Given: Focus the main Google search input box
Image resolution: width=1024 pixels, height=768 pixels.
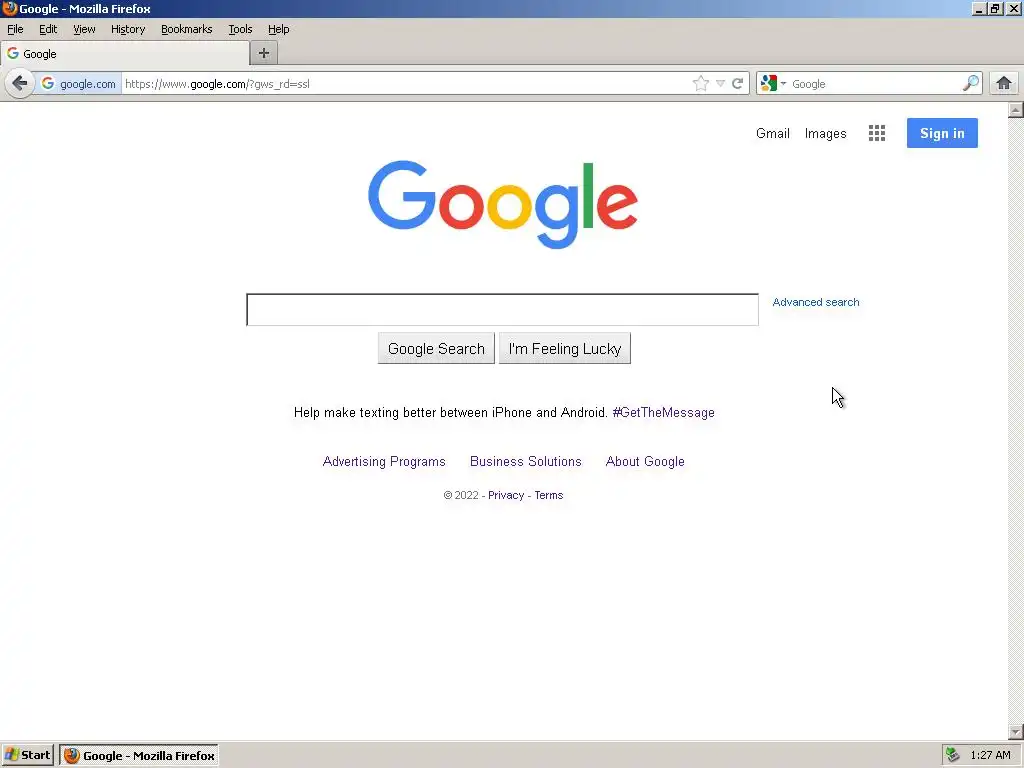Looking at the screenshot, I should 502,310.
